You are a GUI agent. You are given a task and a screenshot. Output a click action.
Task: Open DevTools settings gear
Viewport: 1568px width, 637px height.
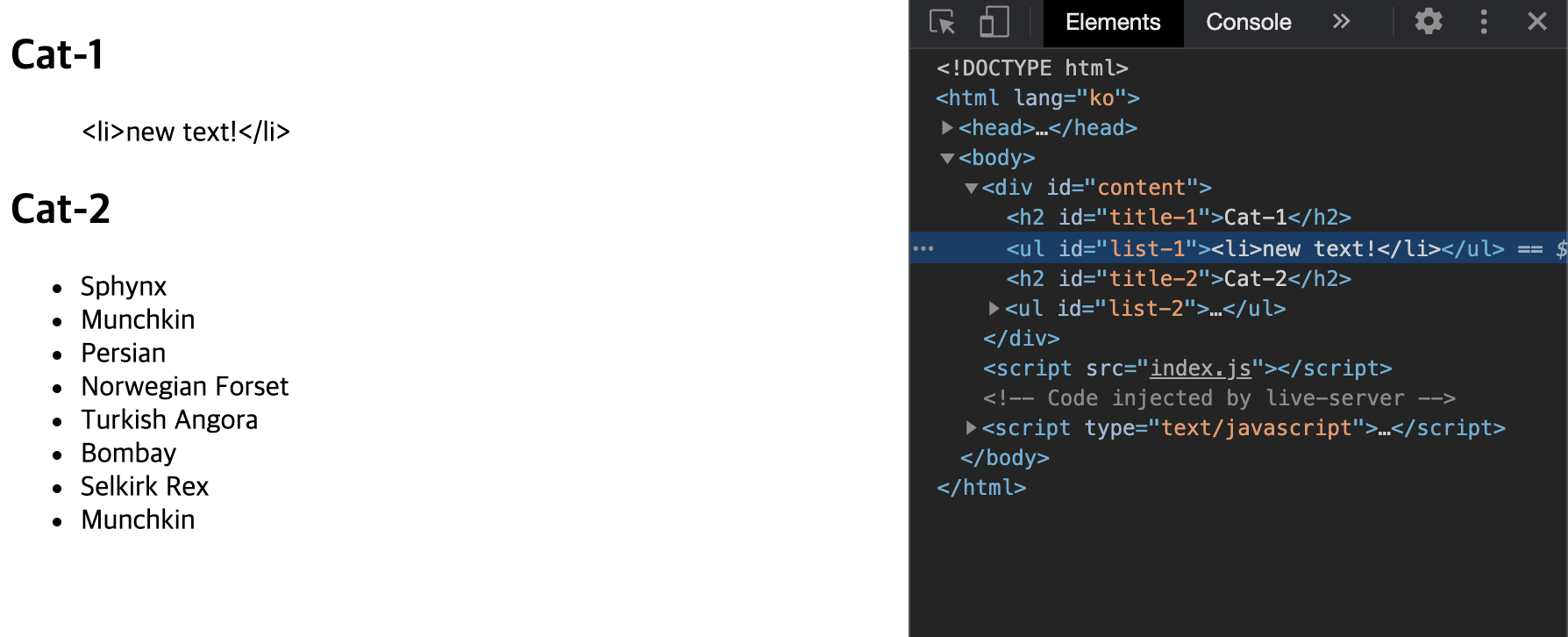click(x=1429, y=22)
